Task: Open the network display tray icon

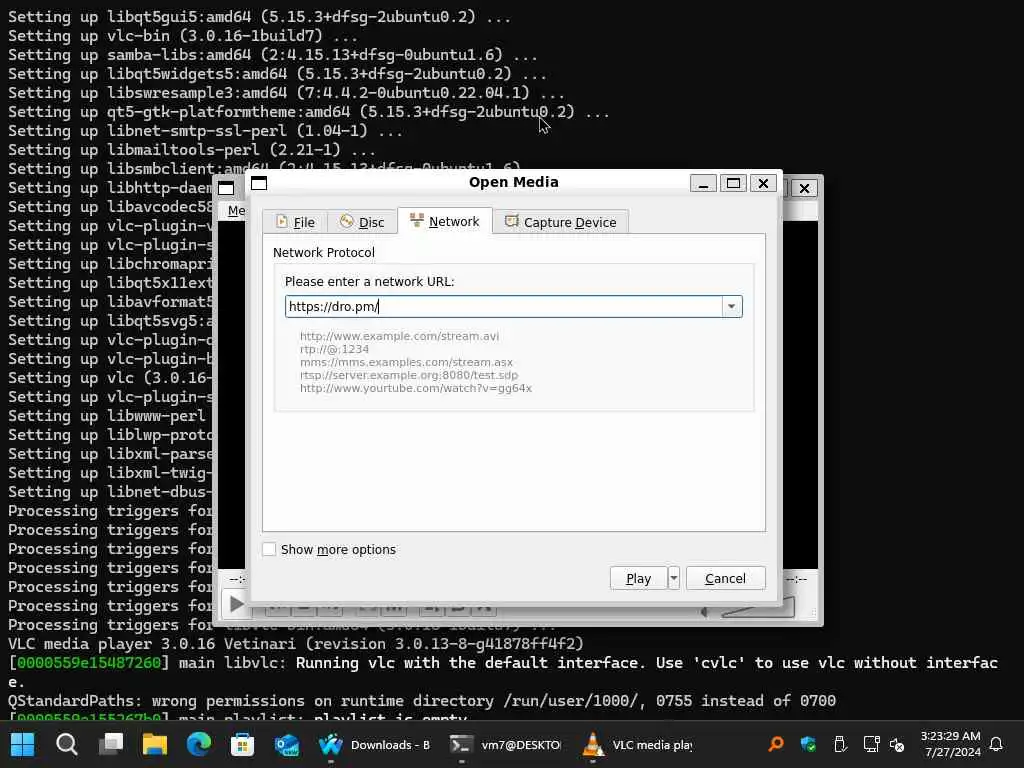Action: pos(871,744)
